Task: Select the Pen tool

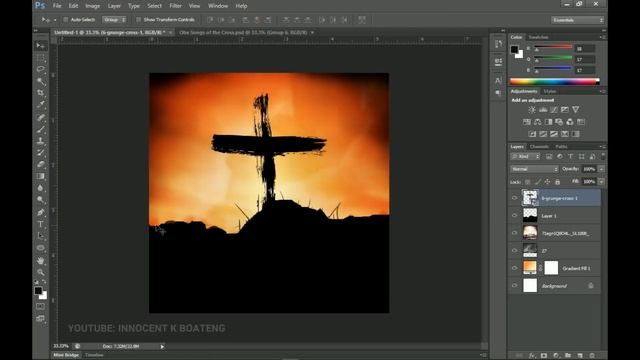Action: tap(40, 212)
